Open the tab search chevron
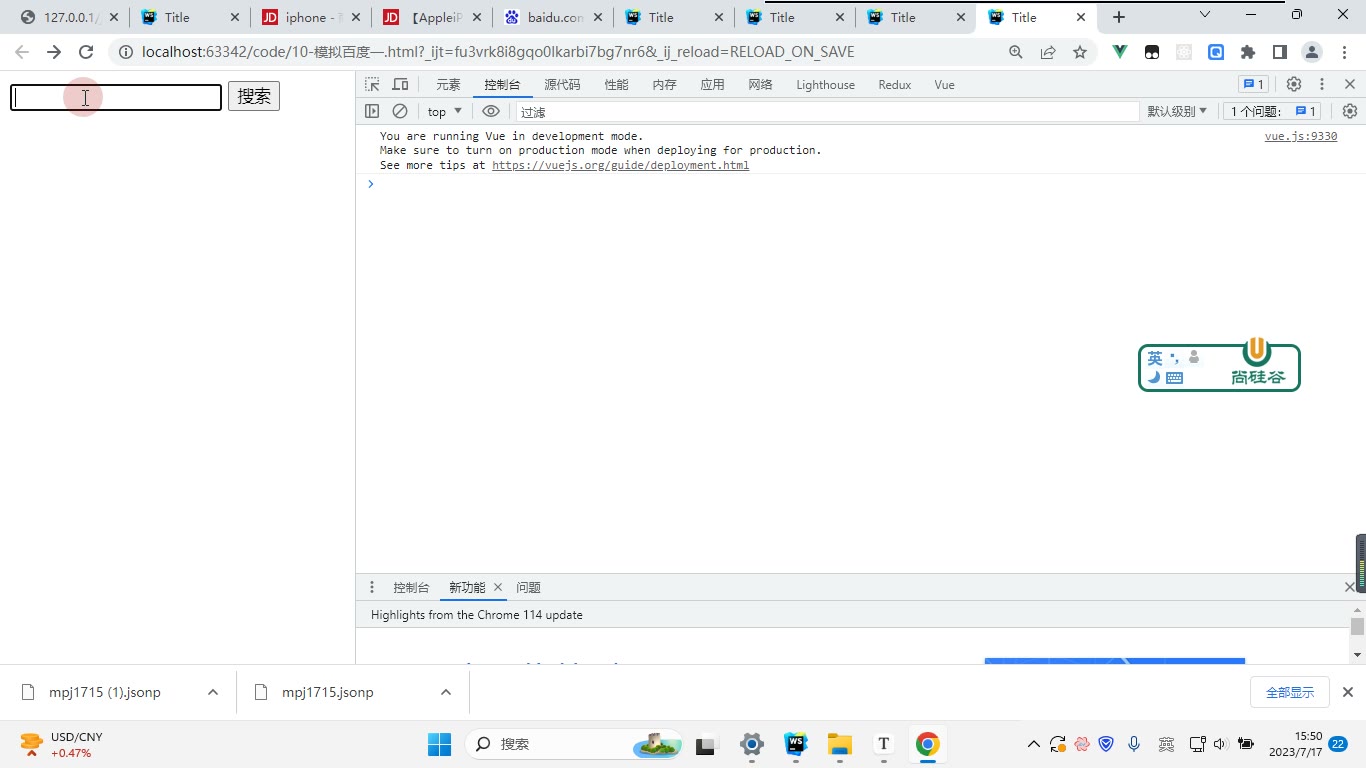The height and width of the screenshot is (768, 1366). (1205, 15)
